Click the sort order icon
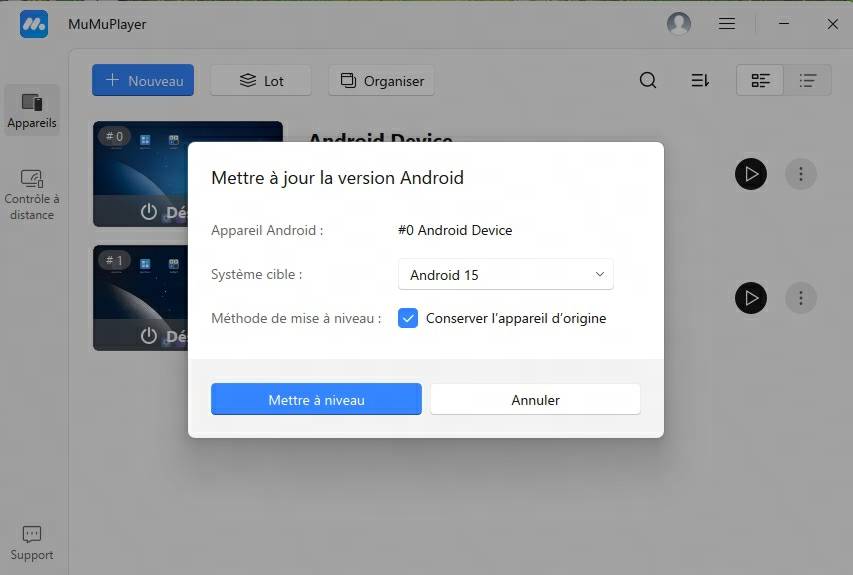This screenshot has height=575, width=853. click(700, 81)
